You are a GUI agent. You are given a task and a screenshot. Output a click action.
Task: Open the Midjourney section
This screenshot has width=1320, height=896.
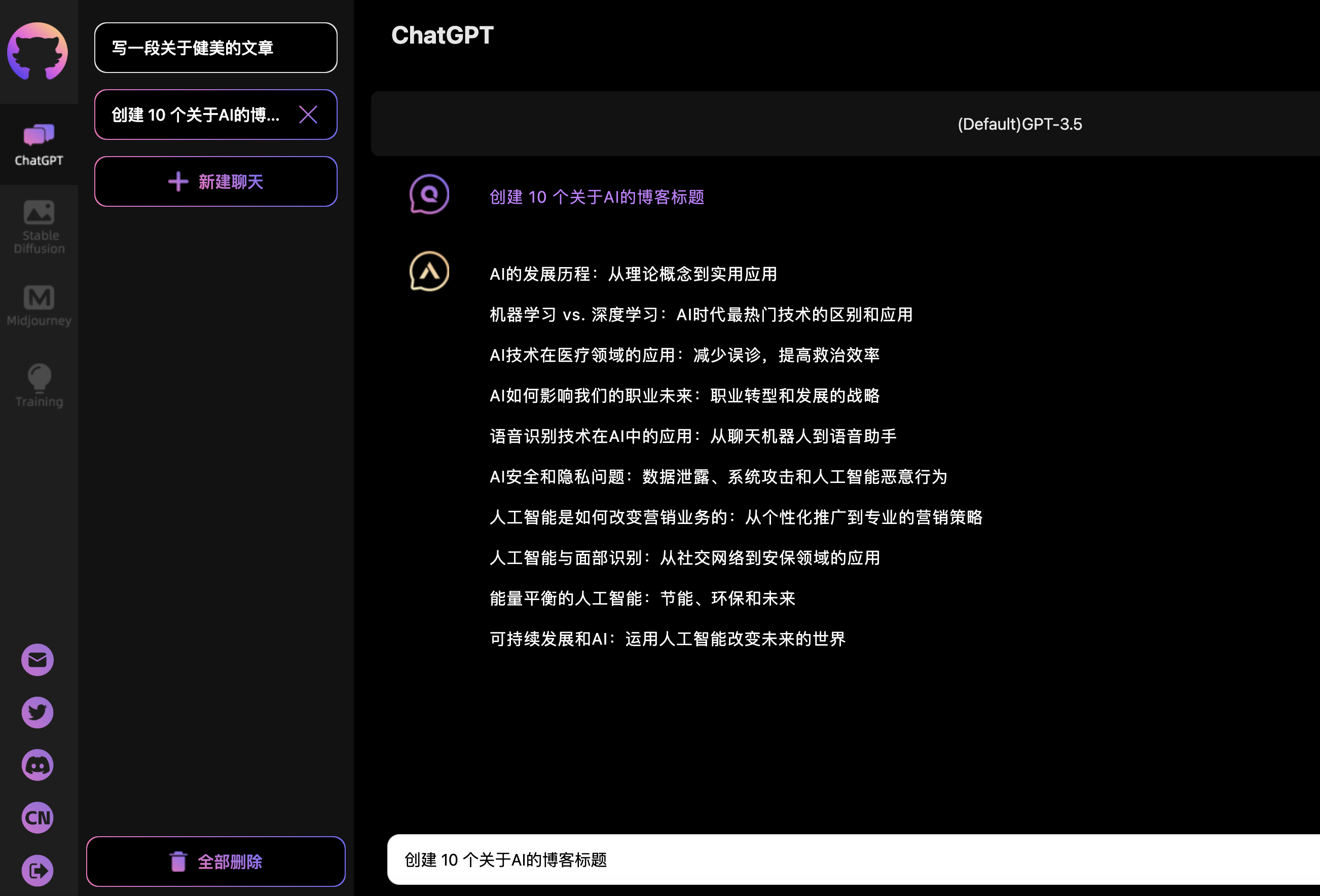[x=39, y=306]
